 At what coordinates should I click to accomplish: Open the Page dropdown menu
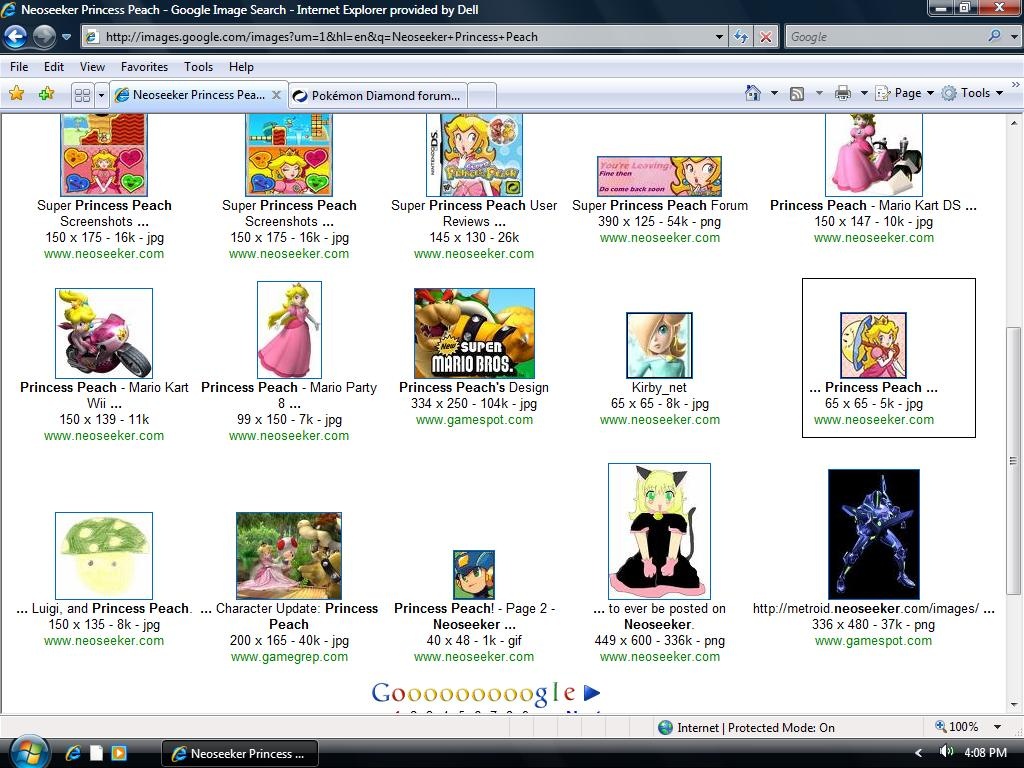[x=903, y=93]
